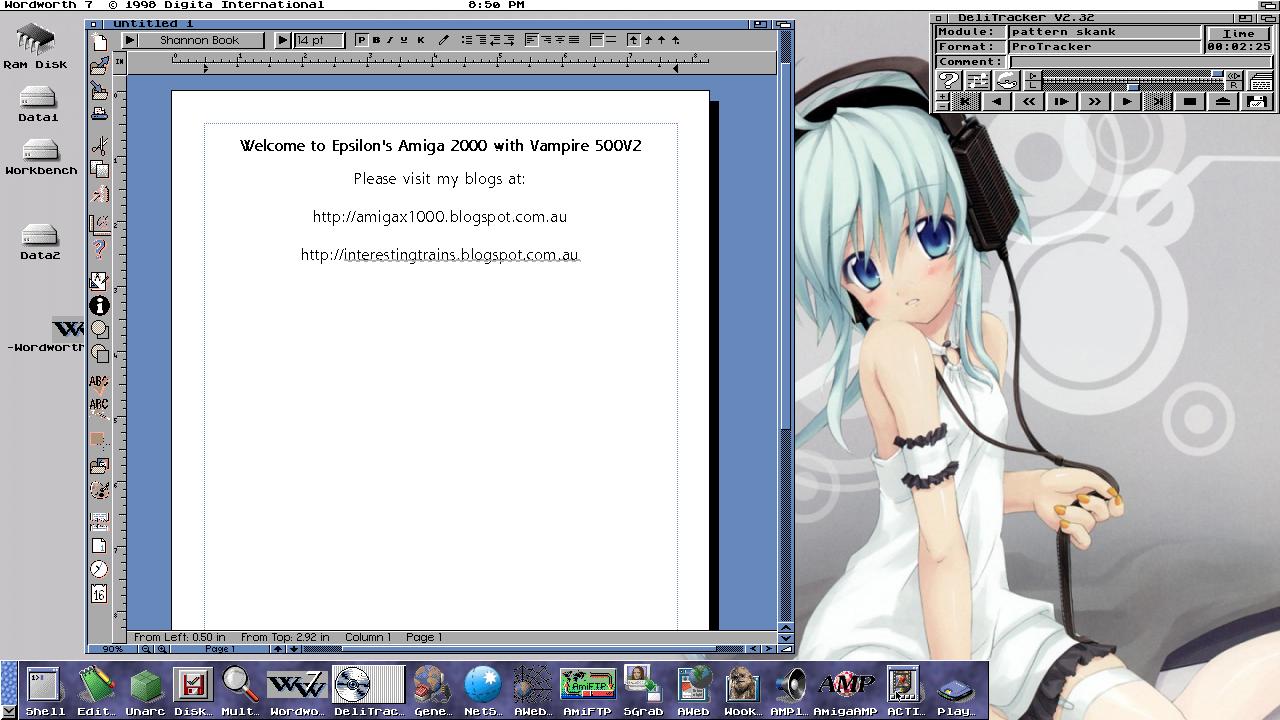Screen dimensions: 1280x720
Task: Launch NetS. globe icon in dock
Action: 483,691
